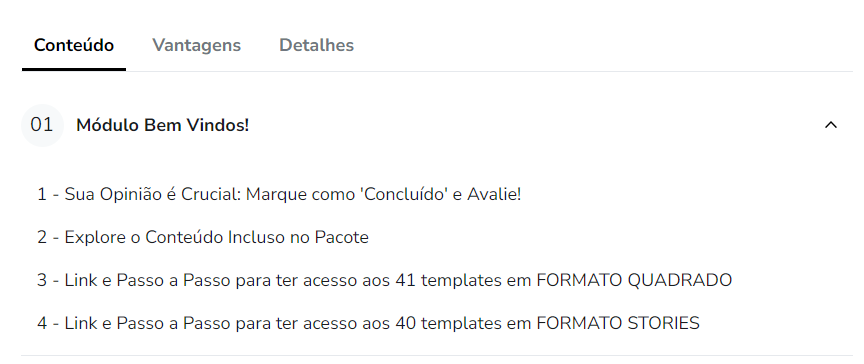Viewport: 864px width, 364px height.
Task: Click the number 3 of the third lesson
Action: pos(42,280)
